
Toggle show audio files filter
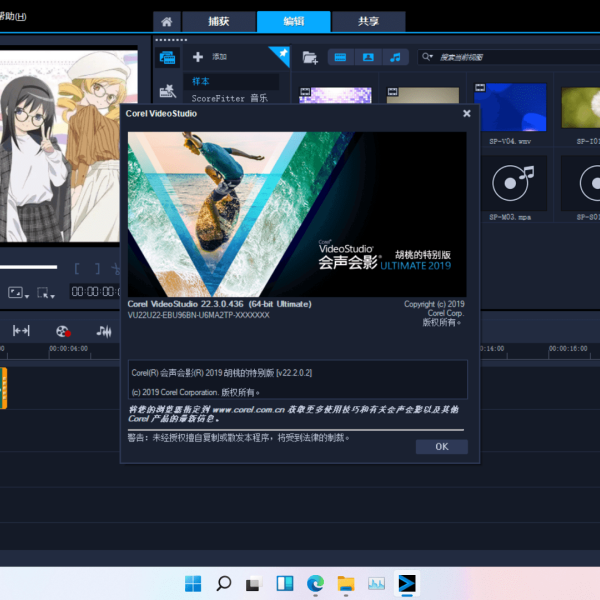(395, 57)
